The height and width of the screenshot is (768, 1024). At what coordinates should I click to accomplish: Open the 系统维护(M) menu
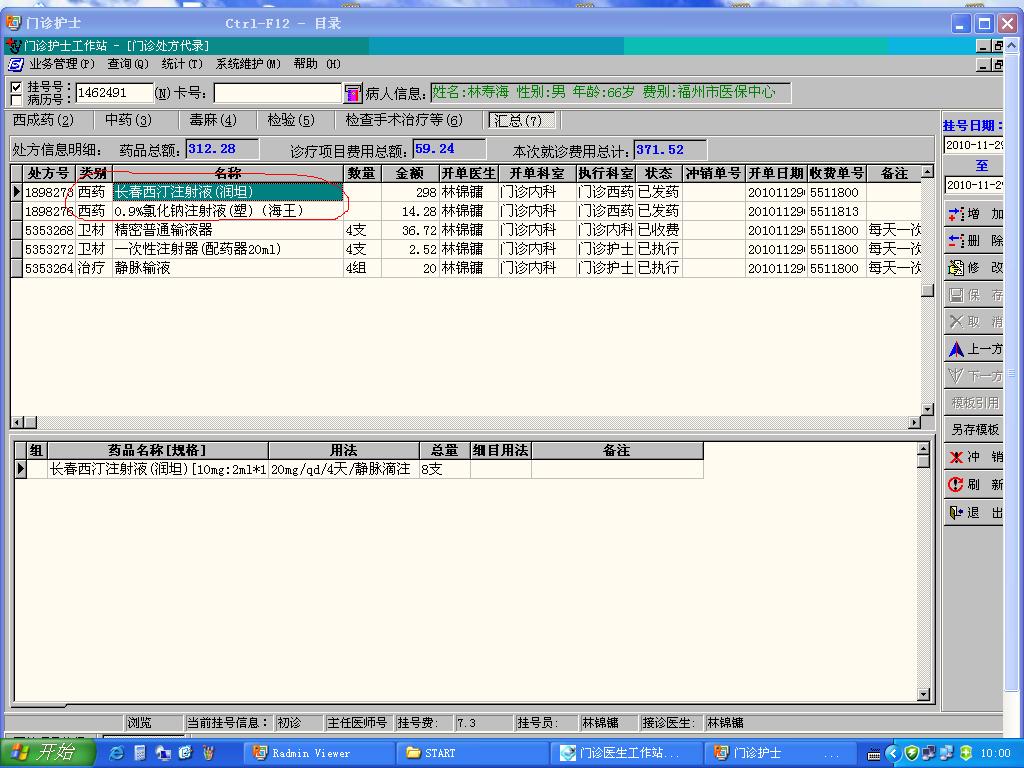[248, 64]
